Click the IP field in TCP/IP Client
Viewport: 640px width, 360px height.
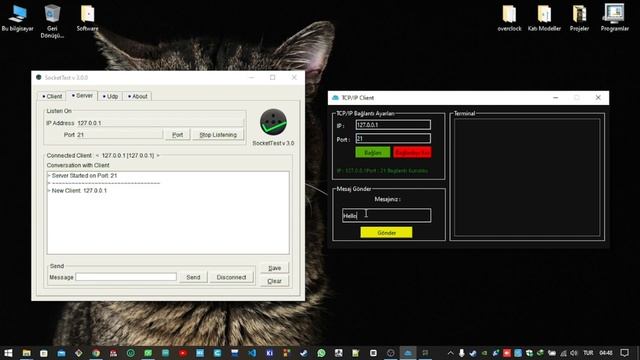[393, 125]
